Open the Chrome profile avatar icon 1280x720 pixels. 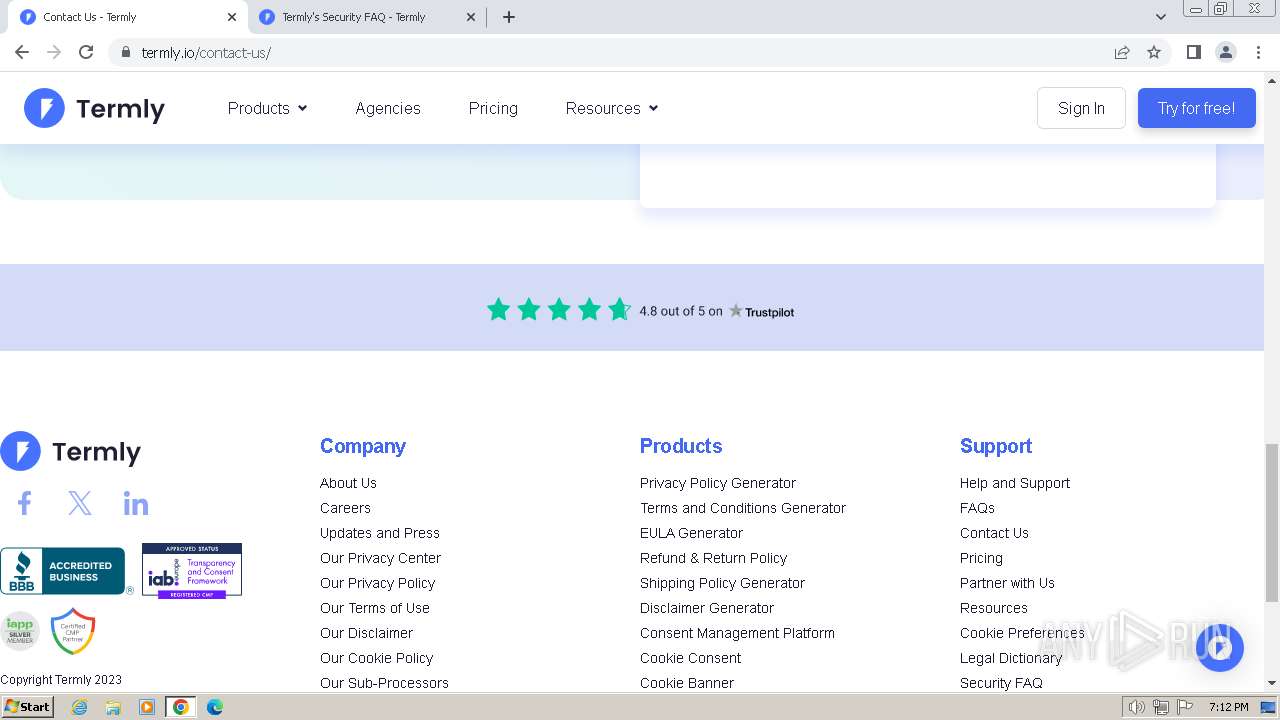(x=1226, y=52)
